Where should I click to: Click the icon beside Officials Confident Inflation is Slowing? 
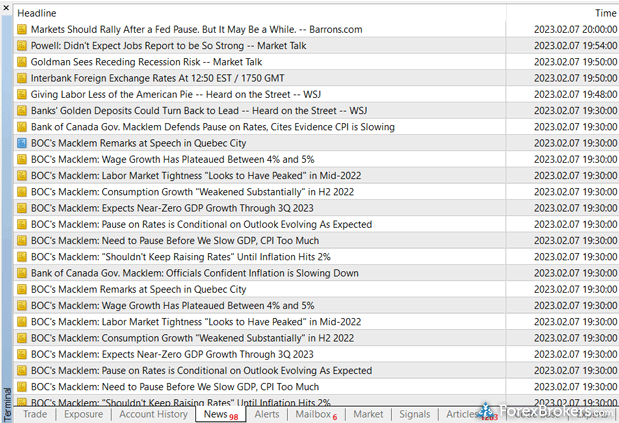22,273
